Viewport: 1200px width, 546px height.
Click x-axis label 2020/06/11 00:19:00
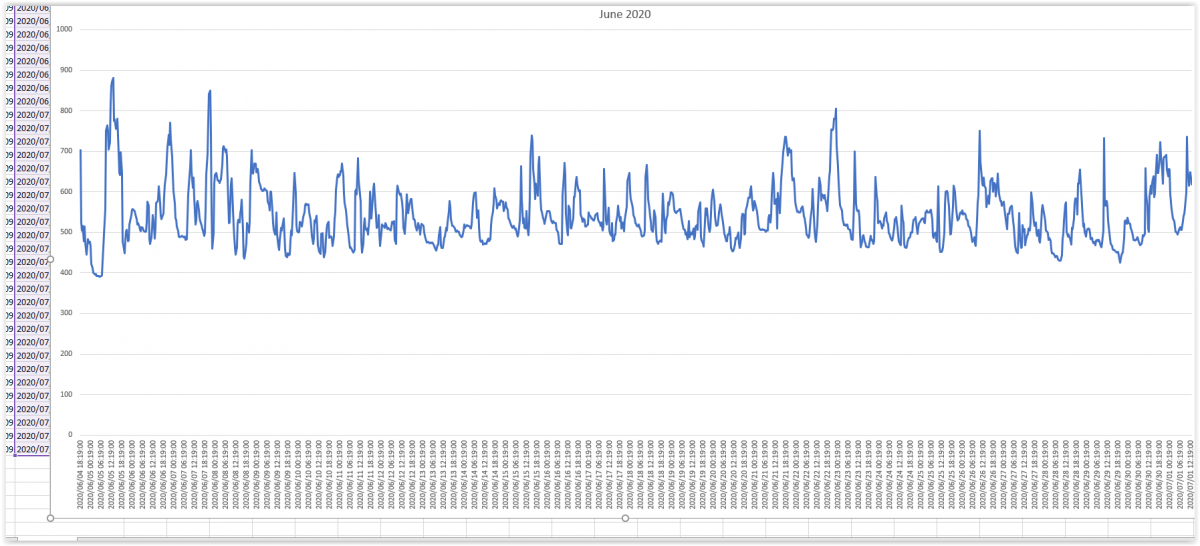[340, 475]
